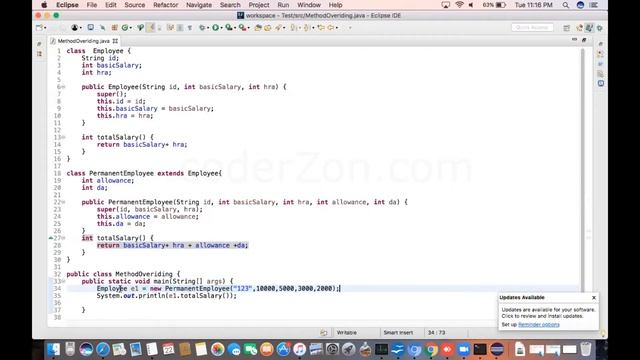Switch to the Java perspective icon
Image resolution: width=640 pixels, height=360 pixels.
pyautogui.click(x=589, y=28)
